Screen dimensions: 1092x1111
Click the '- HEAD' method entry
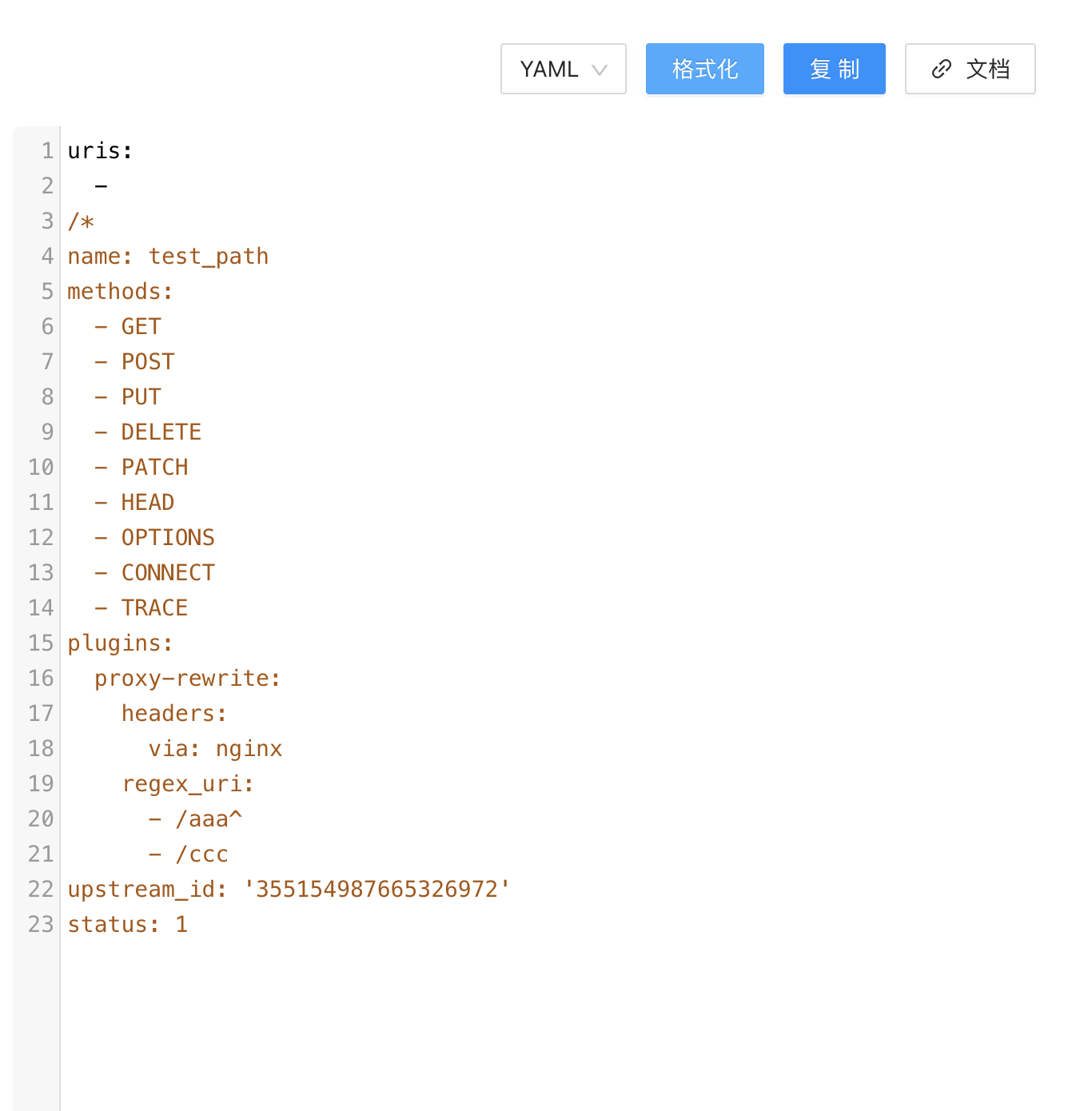pyautogui.click(x=134, y=502)
